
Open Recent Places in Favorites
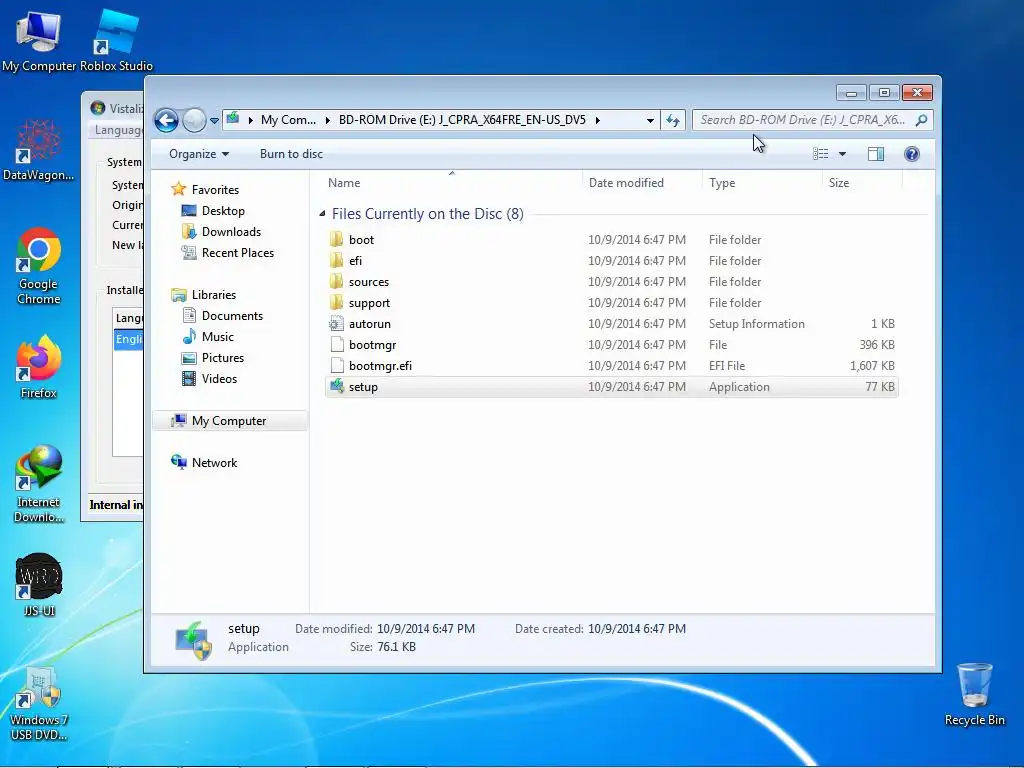pos(238,253)
